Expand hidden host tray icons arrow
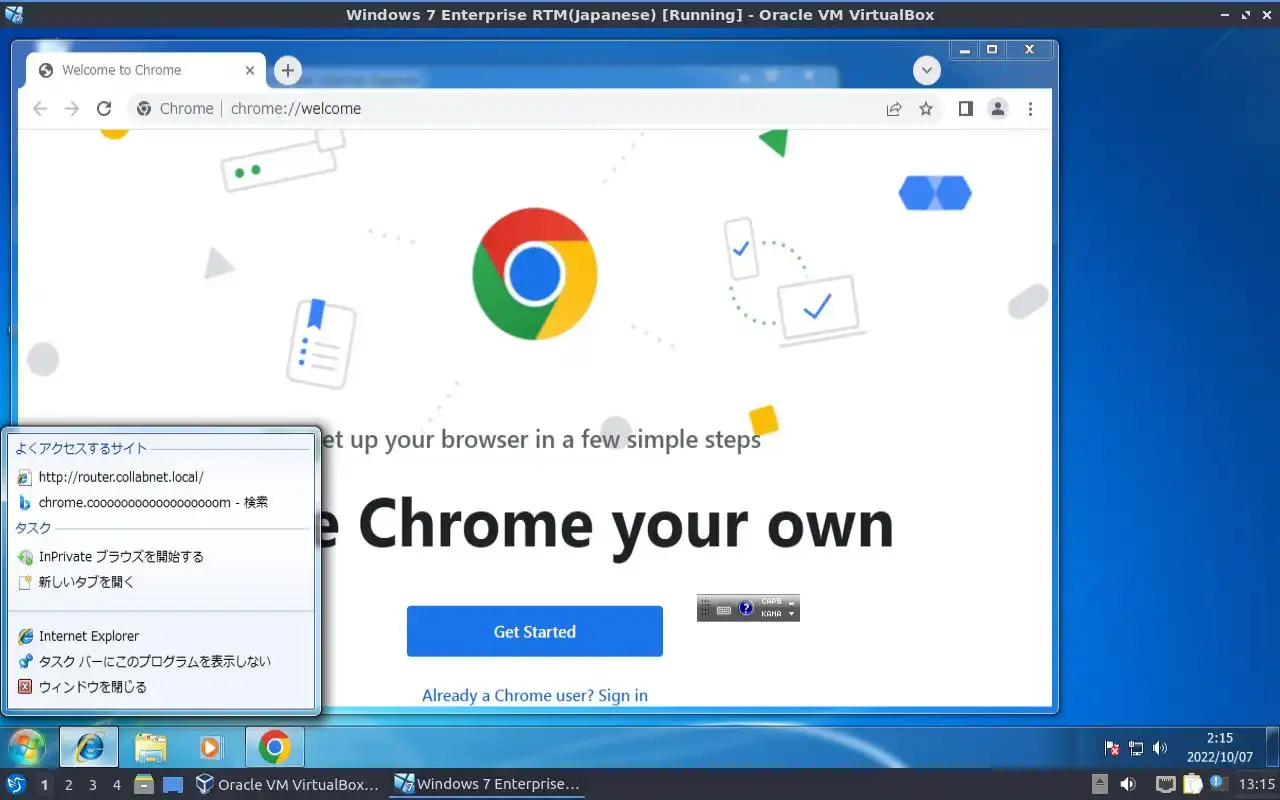The width and height of the screenshot is (1280, 800). click(1099, 785)
